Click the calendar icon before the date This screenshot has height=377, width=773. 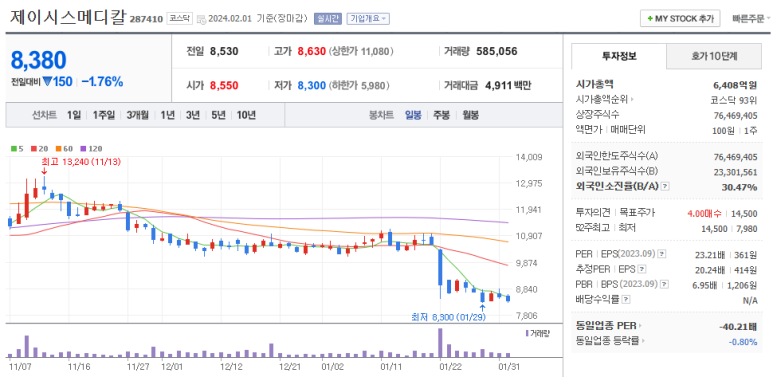point(201,19)
